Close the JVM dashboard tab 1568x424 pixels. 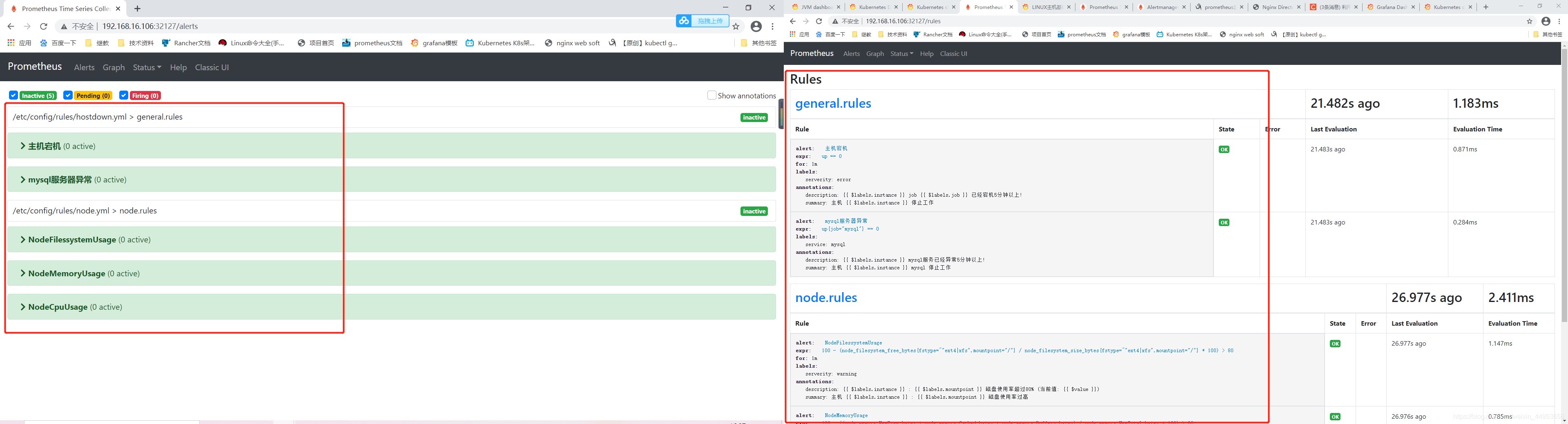(838, 7)
